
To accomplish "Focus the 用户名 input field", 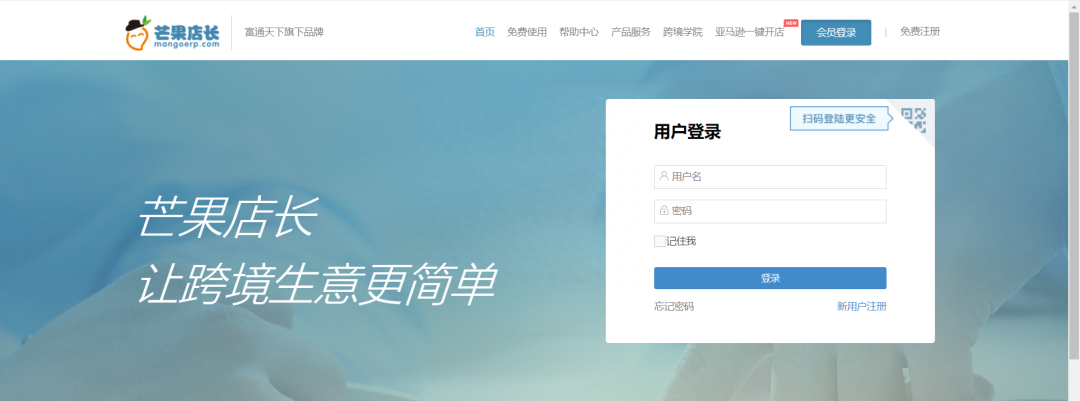I will click(x=770, y=176).
